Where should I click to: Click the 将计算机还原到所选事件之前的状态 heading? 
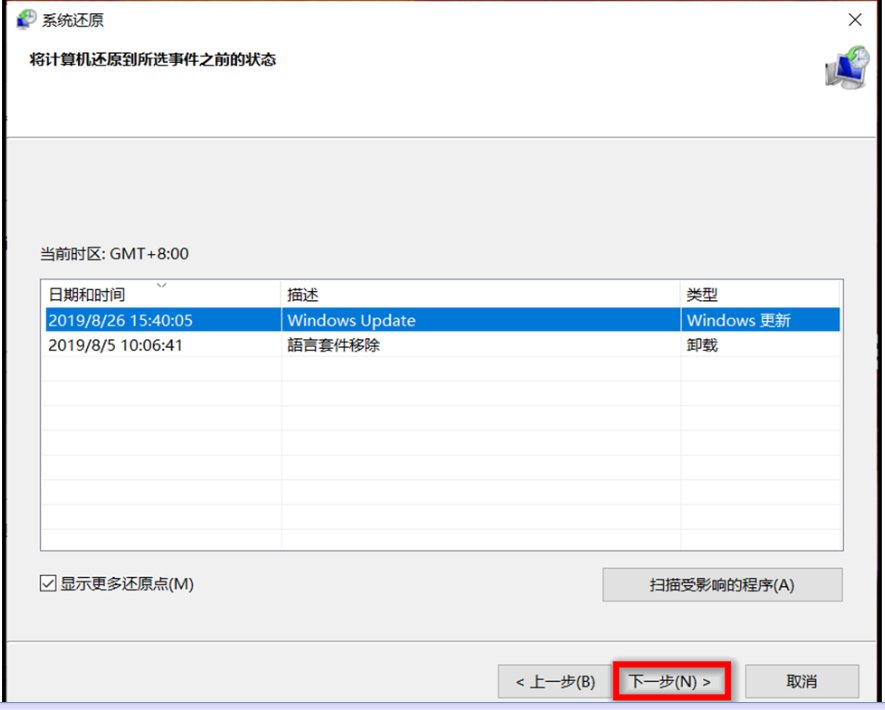(148, 59)
